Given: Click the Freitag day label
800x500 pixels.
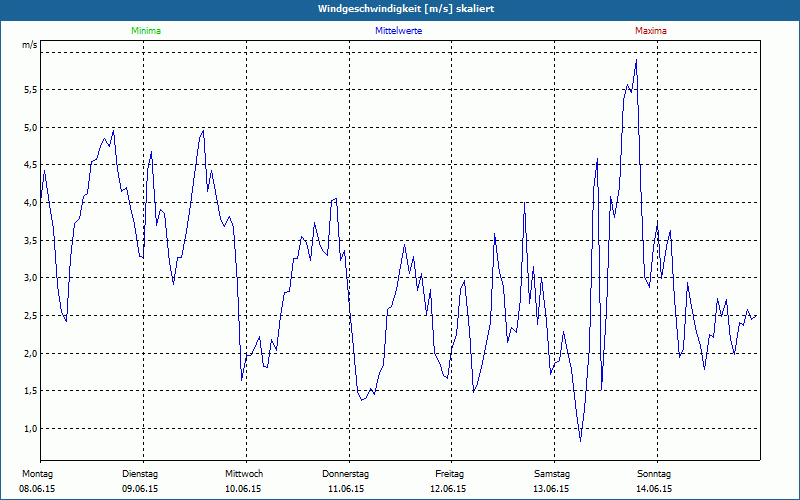Looking at the screenshot, I should pyautogui.click(x=449, y=474).
